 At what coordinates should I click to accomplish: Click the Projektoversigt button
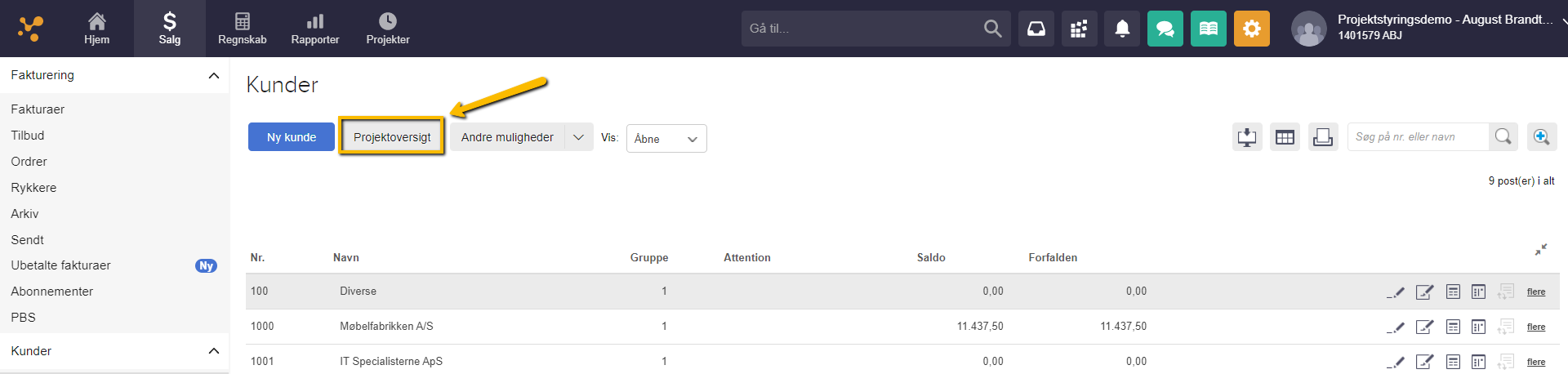point(392,137)
